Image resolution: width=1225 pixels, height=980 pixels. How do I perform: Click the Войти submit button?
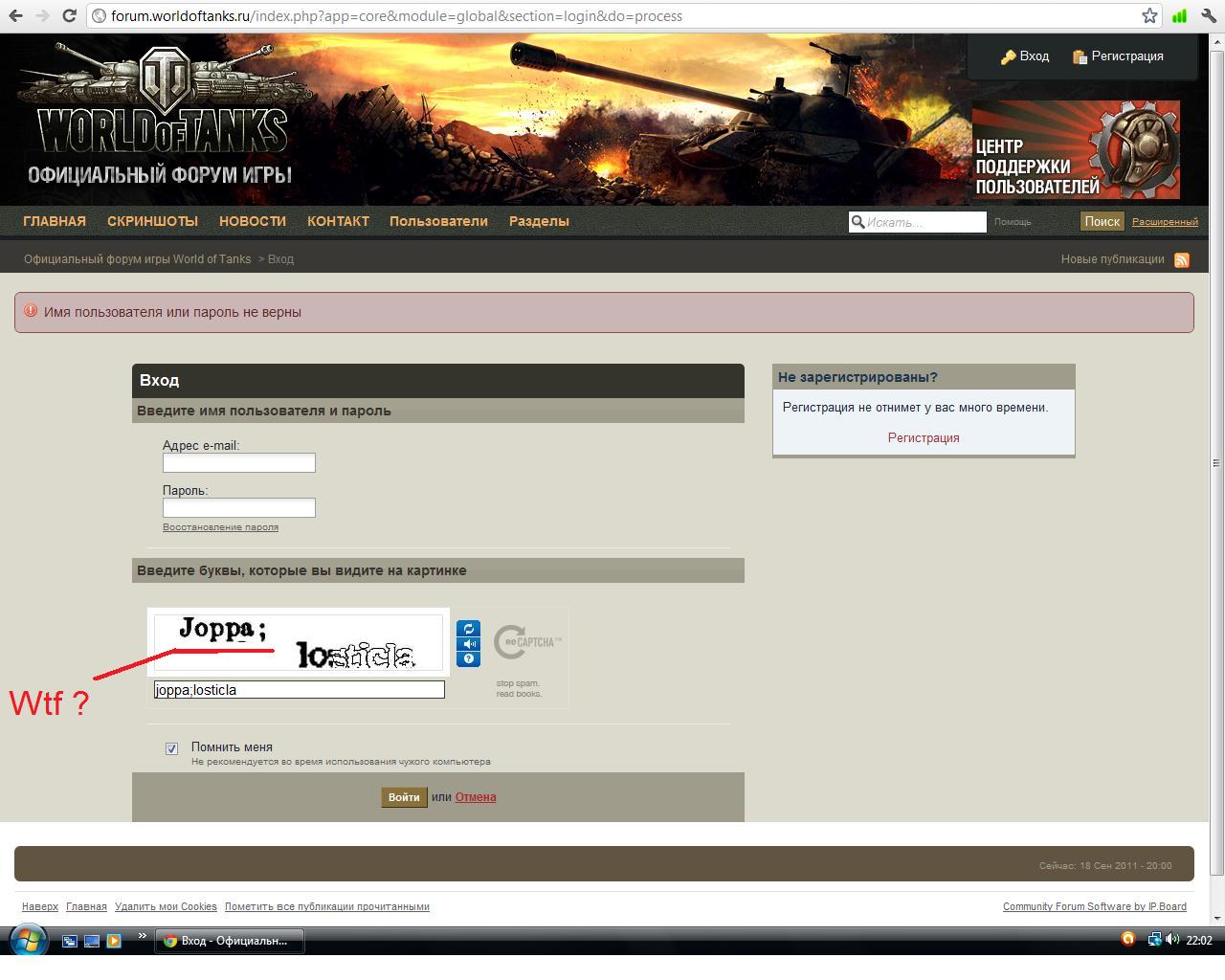click(x=404, y=797)
